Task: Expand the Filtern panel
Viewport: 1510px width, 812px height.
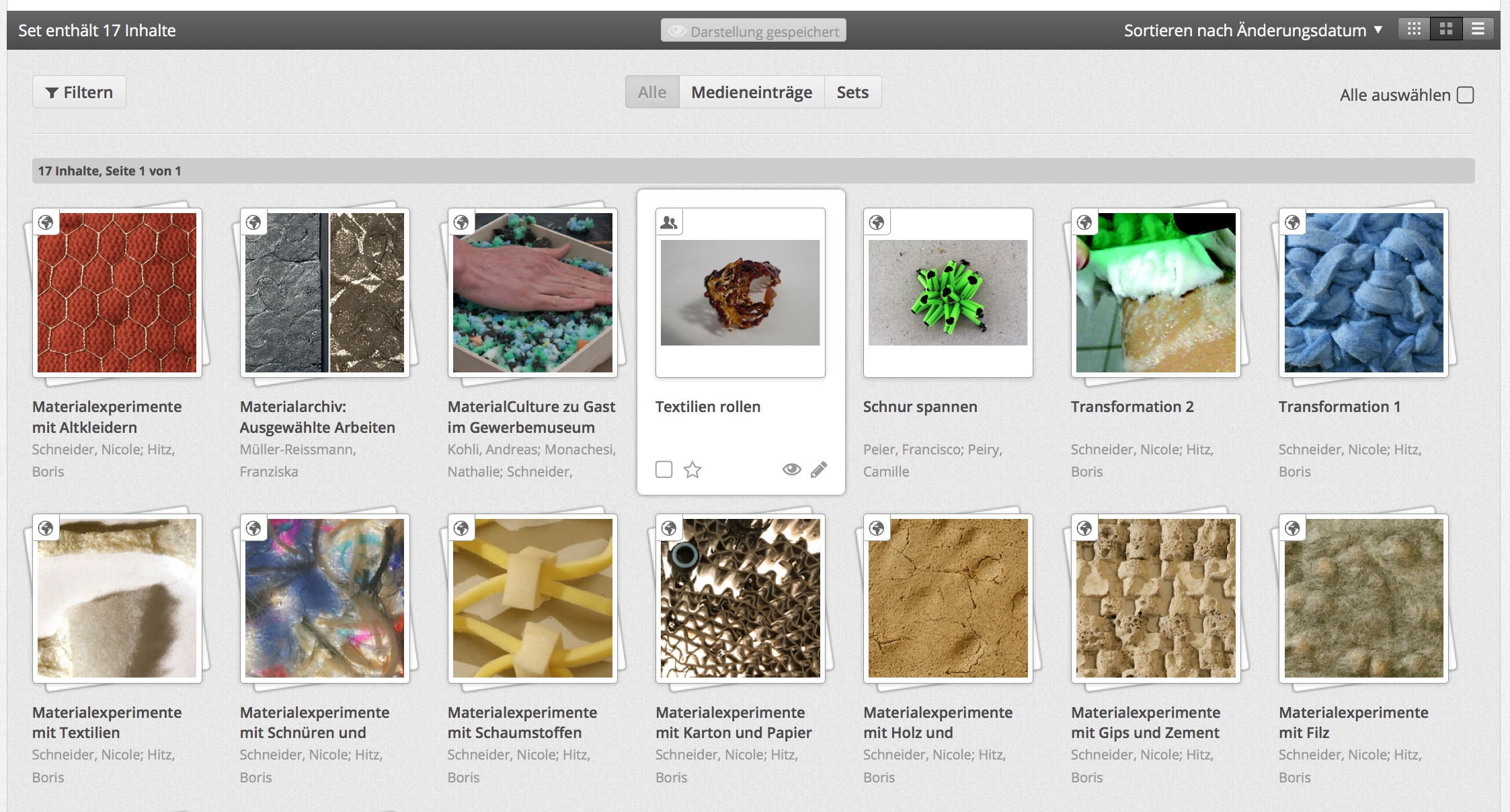Action: pyautogui.click(x=79, y=92)
